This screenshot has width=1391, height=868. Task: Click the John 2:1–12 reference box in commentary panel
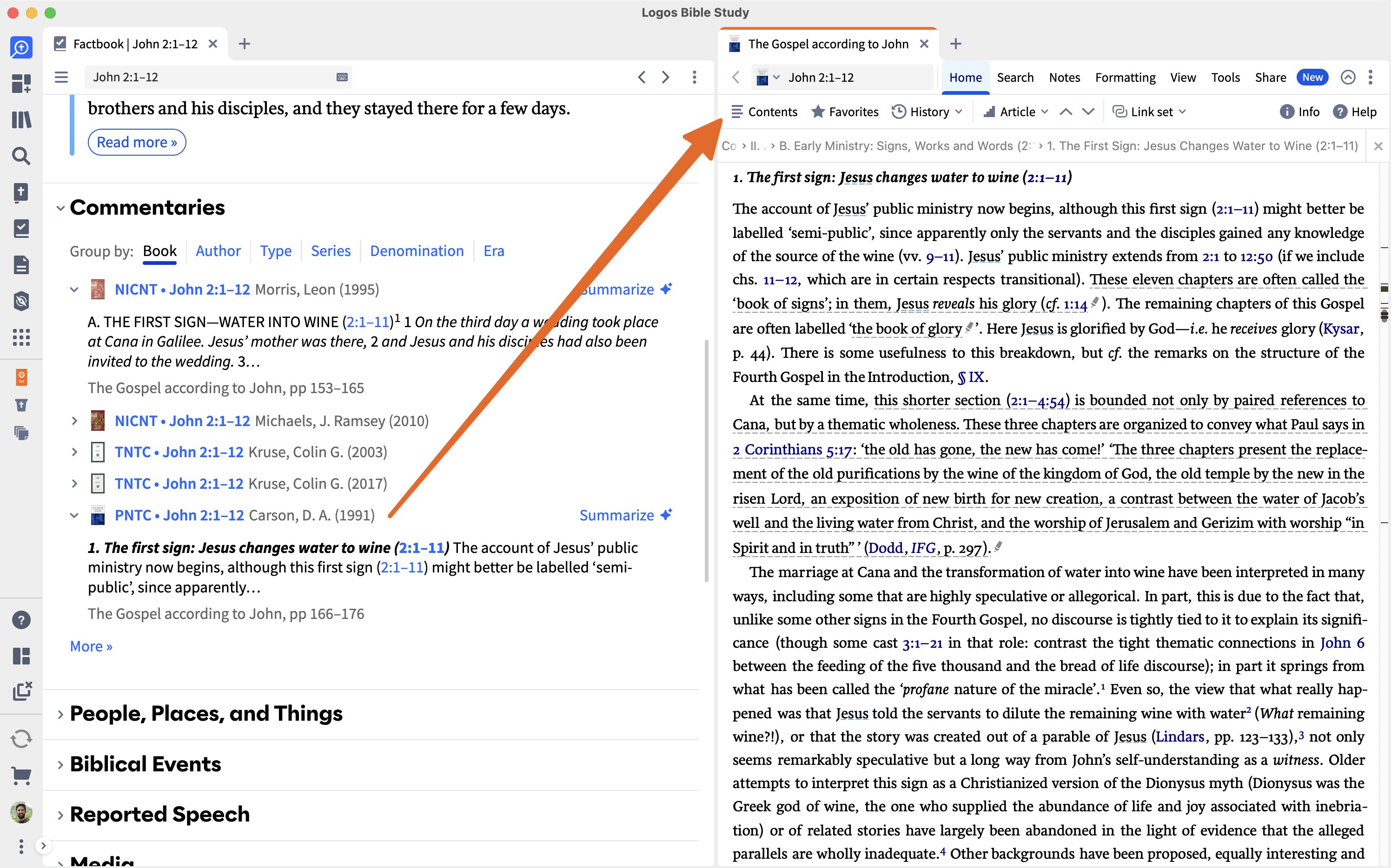[858, 77]
